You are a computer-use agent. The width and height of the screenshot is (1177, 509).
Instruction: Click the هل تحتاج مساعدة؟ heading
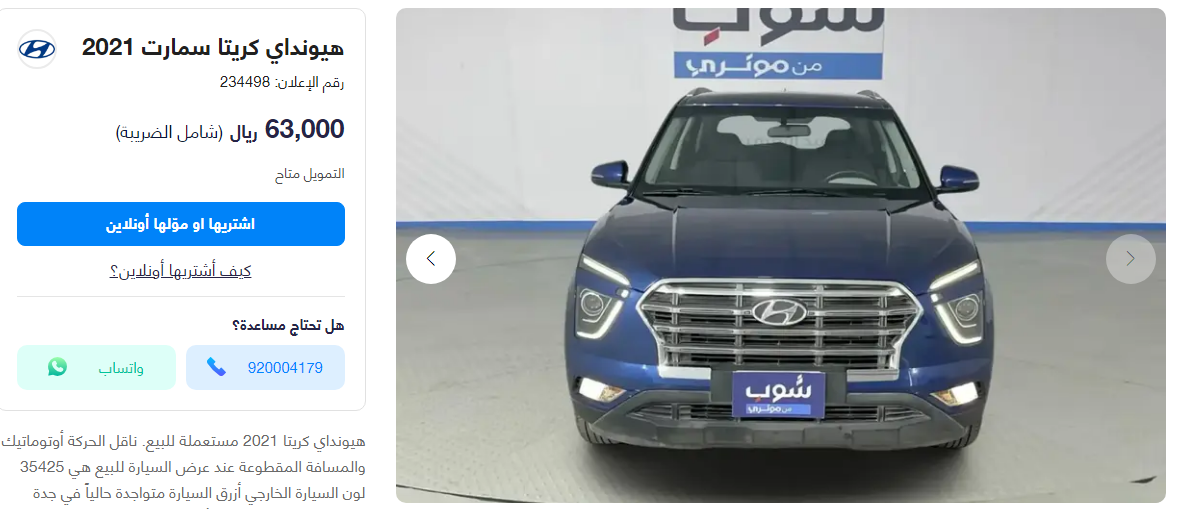pos(288,325)
